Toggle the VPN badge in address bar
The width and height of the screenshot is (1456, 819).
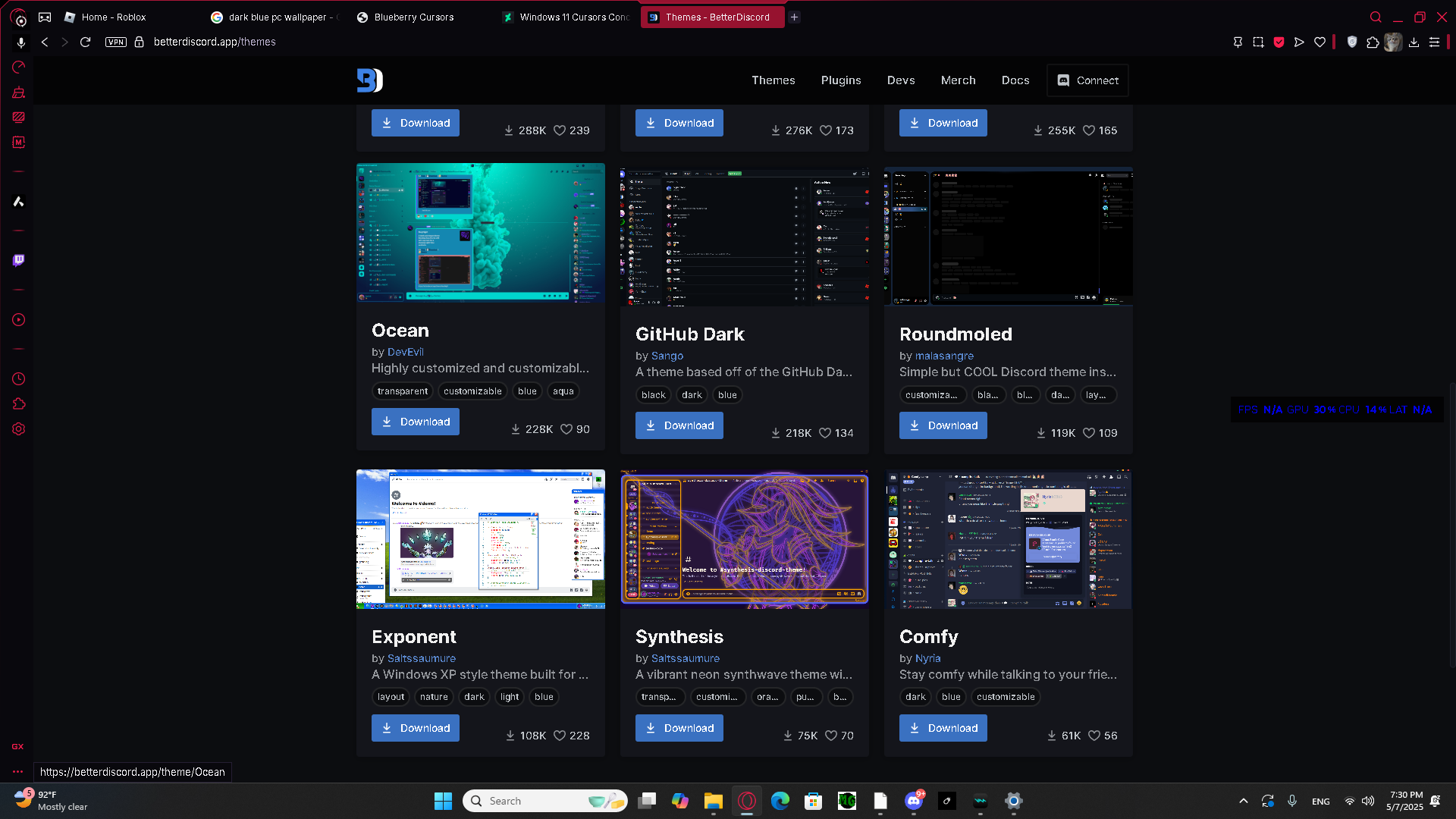coord(116,42)
